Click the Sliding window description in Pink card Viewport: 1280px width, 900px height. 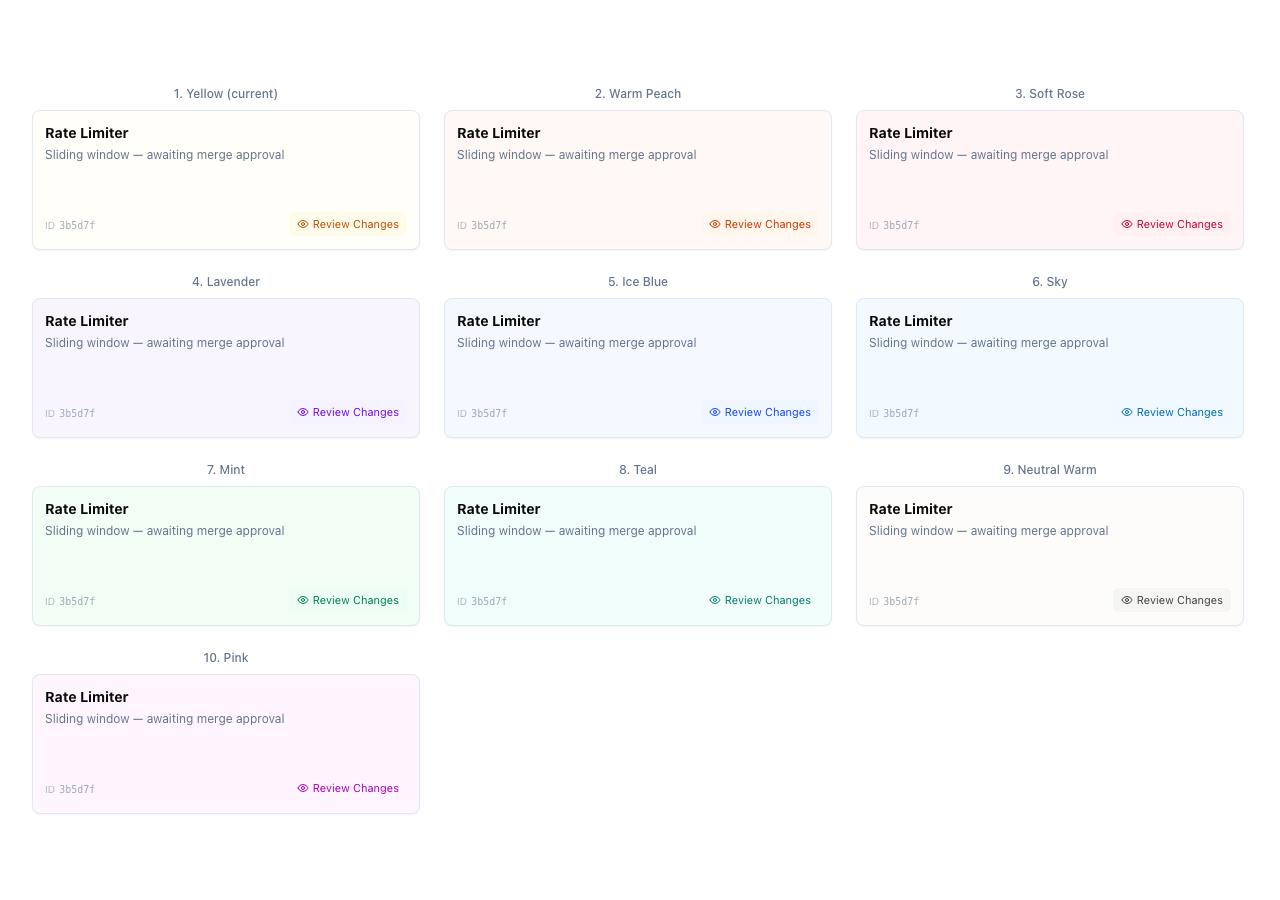click(x=165, y=719)
